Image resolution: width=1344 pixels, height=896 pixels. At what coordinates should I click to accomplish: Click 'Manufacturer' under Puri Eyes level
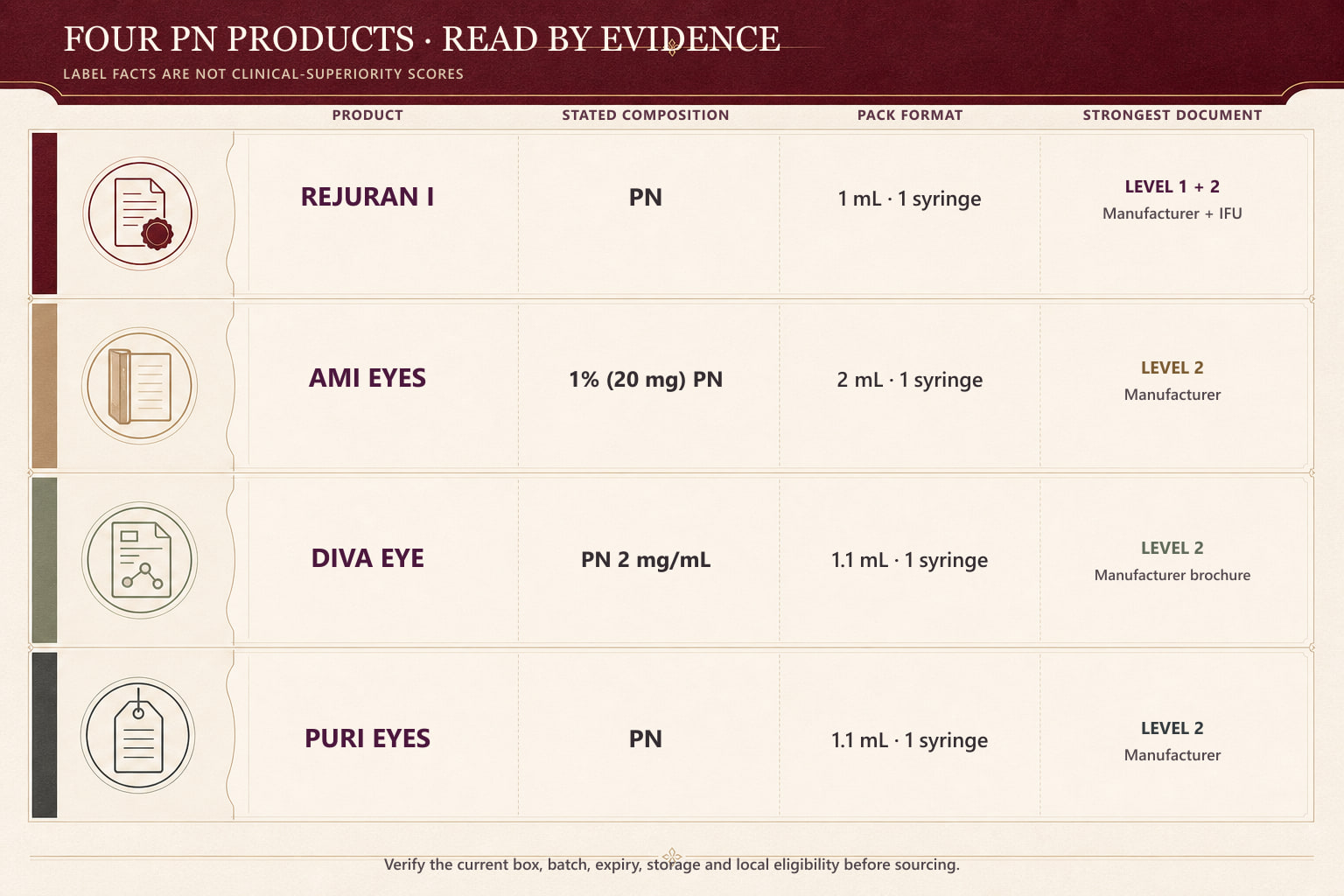(1172, 755)
